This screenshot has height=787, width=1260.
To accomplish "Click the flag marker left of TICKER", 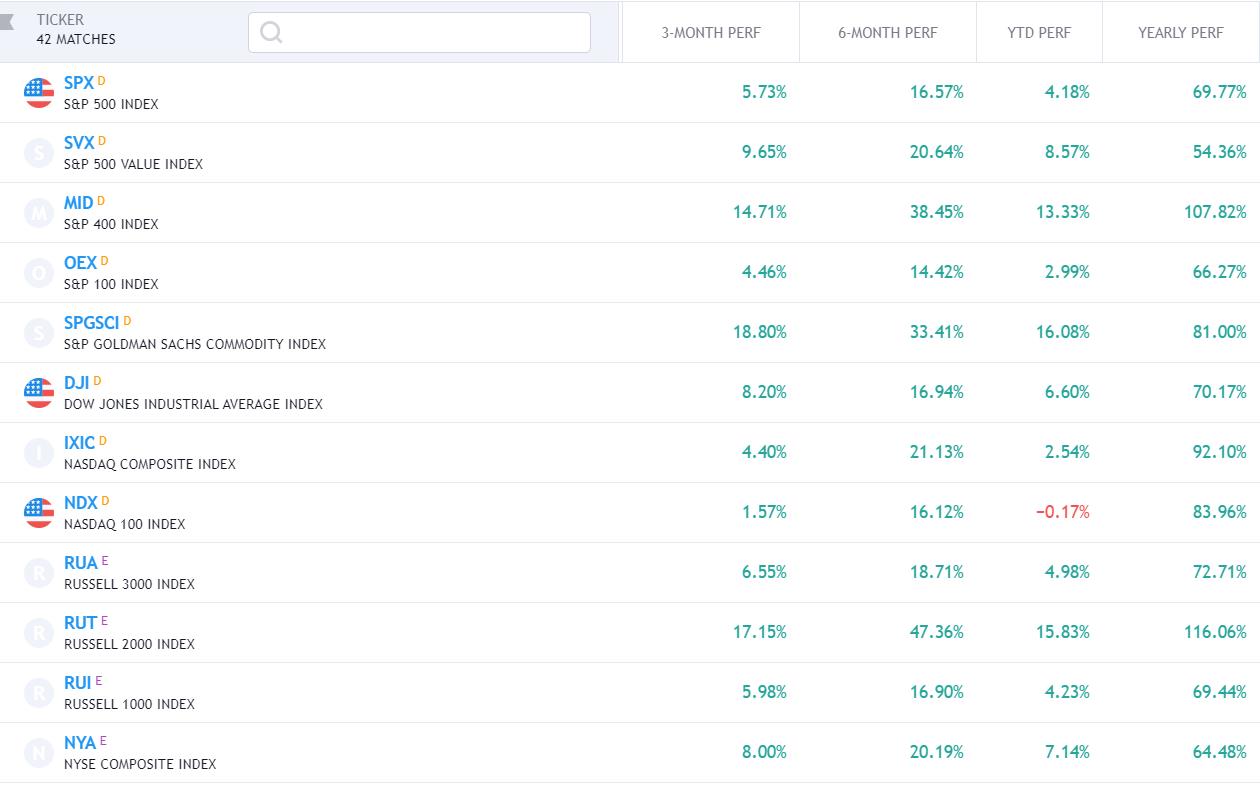I will [7, 22].
